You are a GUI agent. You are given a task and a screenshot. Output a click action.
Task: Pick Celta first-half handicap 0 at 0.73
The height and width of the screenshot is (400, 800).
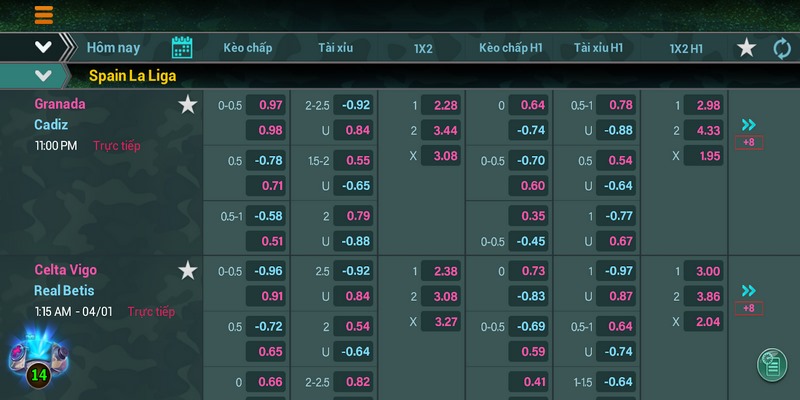pyautogui.click(x=529, y=271)
